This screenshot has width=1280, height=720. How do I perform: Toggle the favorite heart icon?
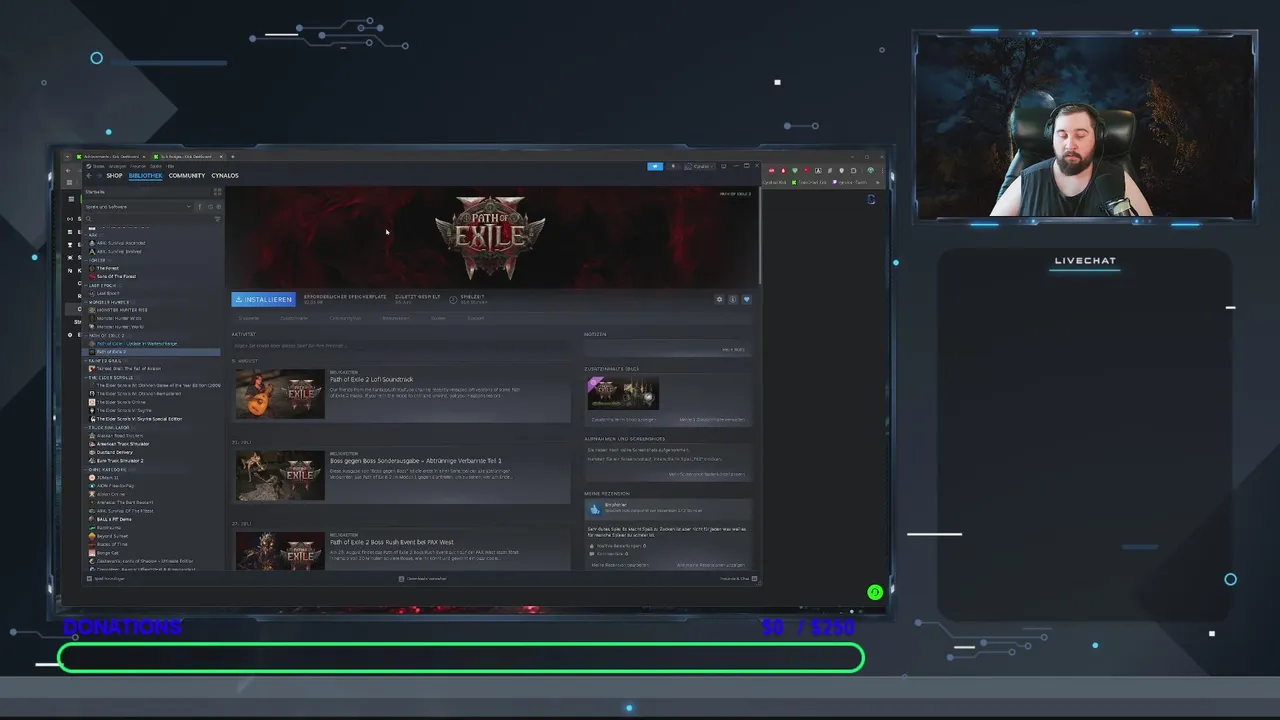tap(746, 299)
